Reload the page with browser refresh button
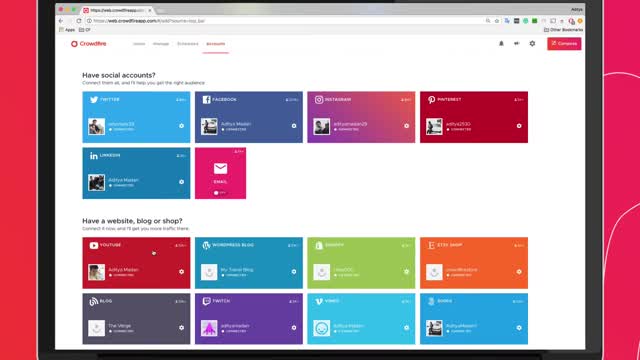Viewport: 640px width, 360px height. pyautogui.click(x=79, y=21)
